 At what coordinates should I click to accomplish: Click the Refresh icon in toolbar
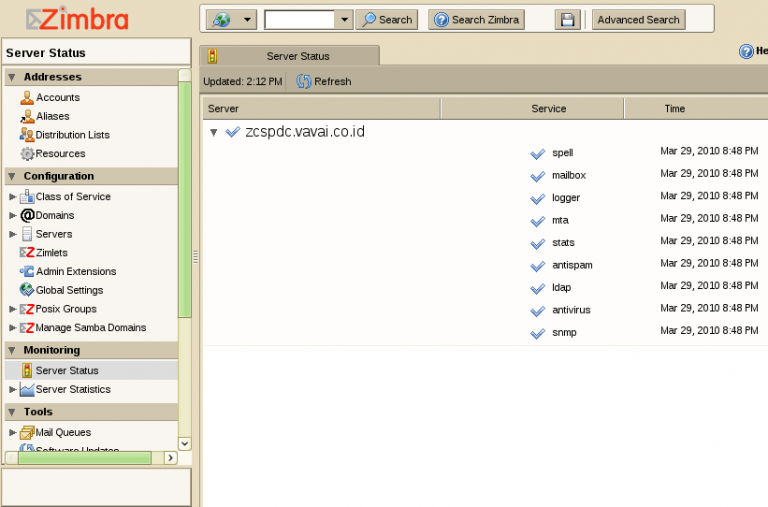pos(304,81)
